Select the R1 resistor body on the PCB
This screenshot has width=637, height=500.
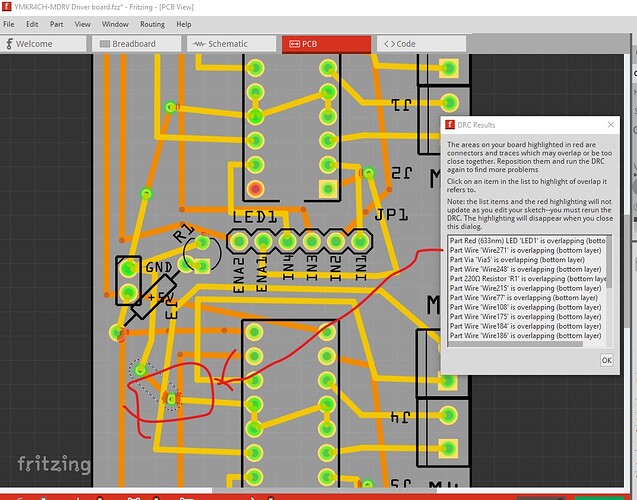(x=154, y=297)
